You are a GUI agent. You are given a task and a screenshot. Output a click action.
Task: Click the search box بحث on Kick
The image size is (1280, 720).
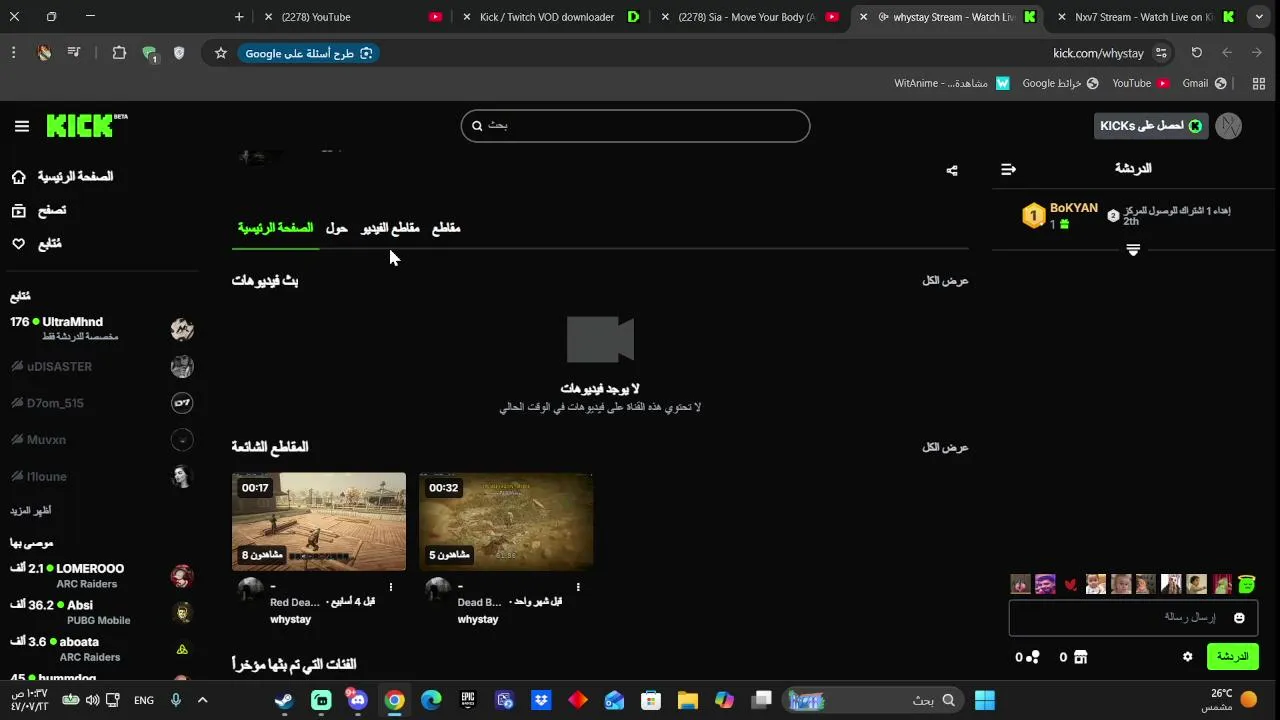tap(635, 126)
